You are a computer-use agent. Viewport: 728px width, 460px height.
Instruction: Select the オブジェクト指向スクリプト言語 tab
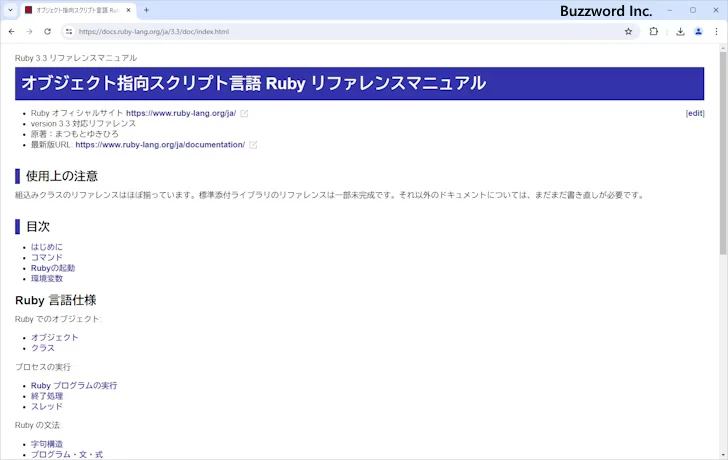point(78,10)
